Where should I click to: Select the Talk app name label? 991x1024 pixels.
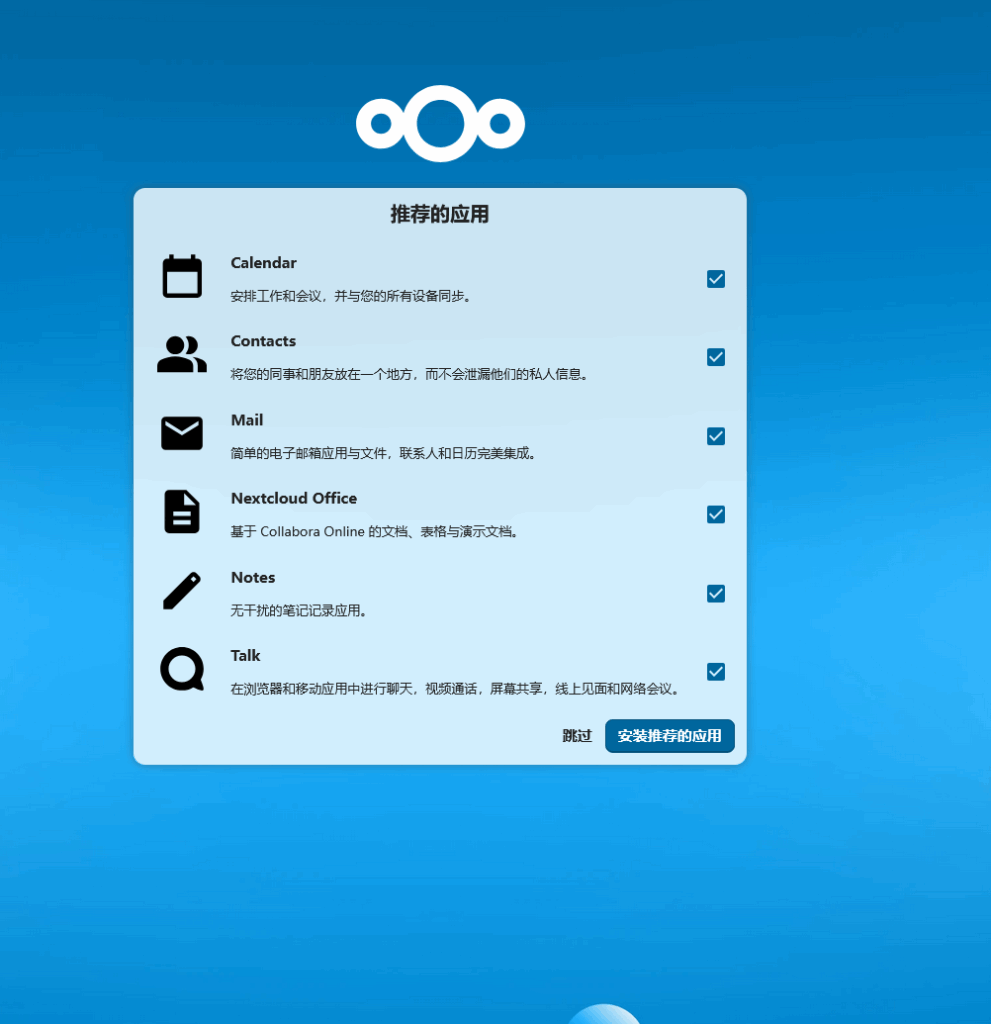click(x=245, y=656)
